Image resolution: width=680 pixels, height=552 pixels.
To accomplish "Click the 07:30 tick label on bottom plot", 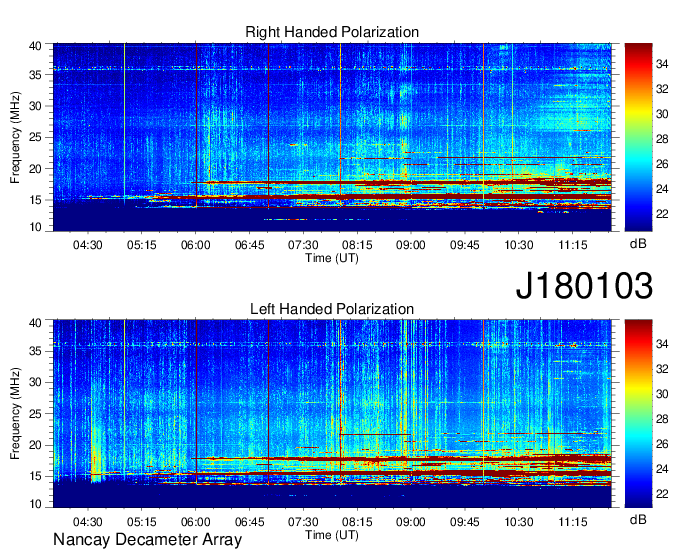I will 303,522.
